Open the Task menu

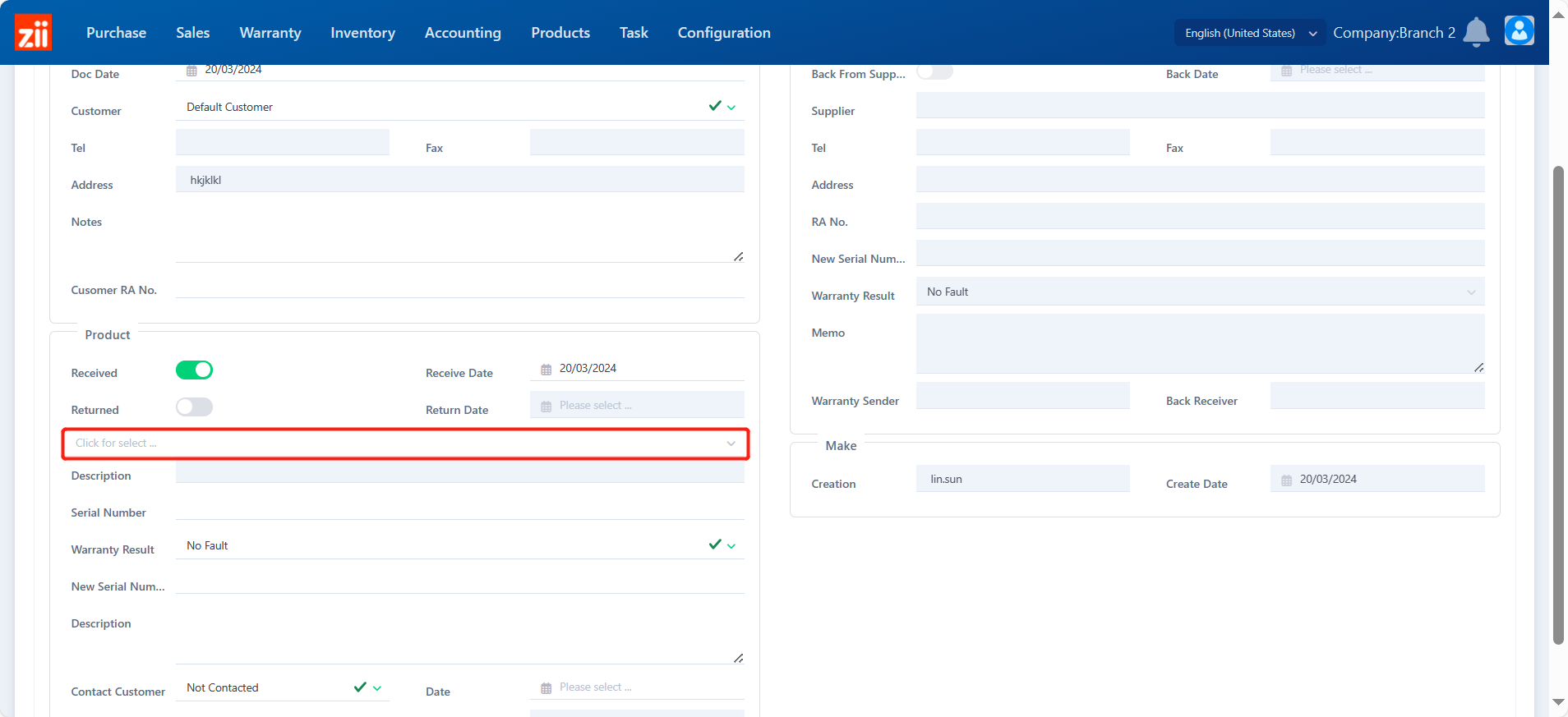634,33
